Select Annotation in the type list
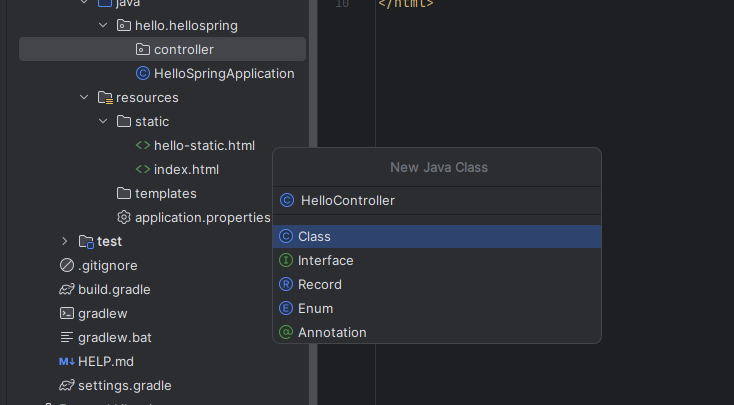Image resolution: width=734 pixels, height=405 pixels. [332, 332]
